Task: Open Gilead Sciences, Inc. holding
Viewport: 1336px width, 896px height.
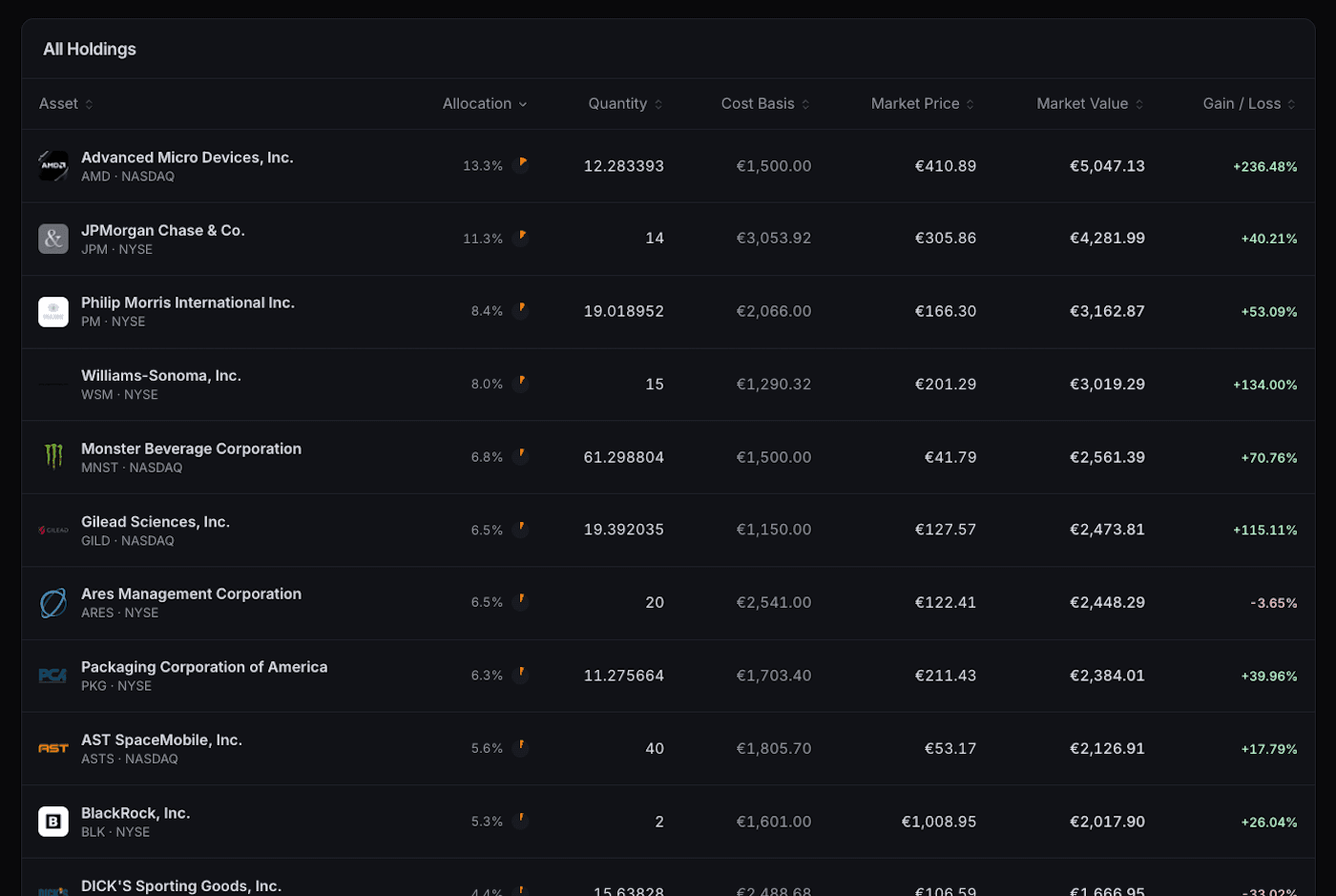Action: click(668, 531)
